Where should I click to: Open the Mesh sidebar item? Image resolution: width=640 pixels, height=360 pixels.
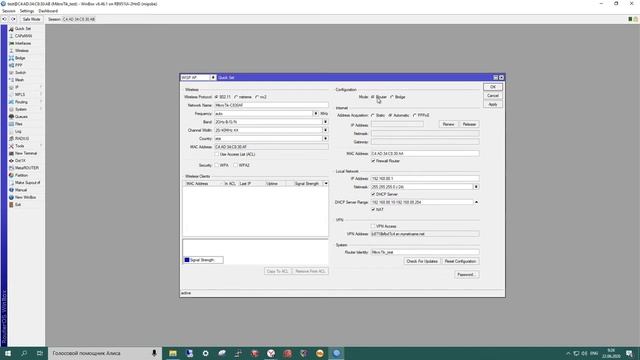pyautogui.click(x=20, y=80)
